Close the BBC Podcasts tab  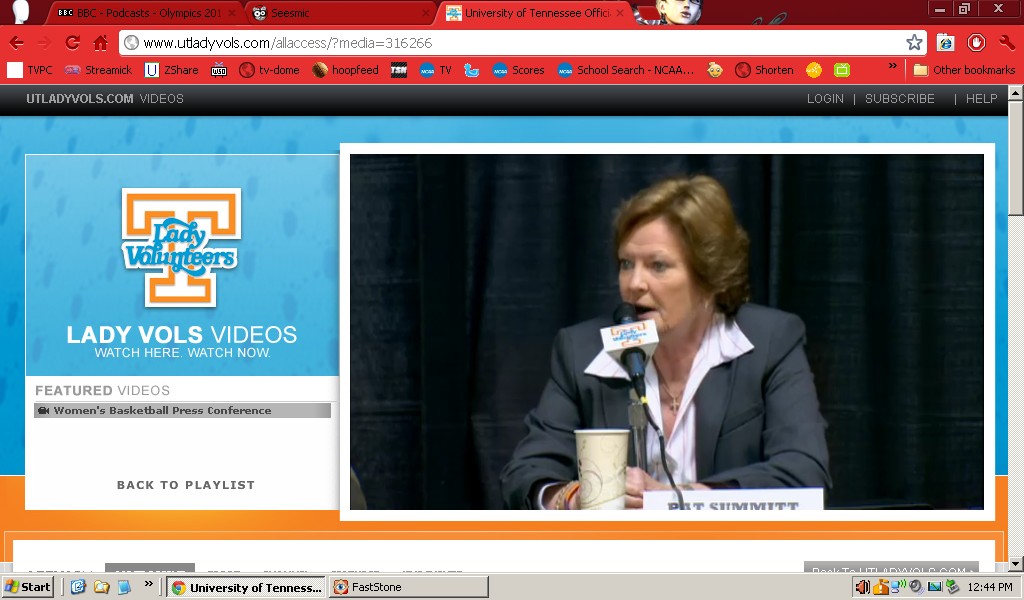(x=231, y=13)
